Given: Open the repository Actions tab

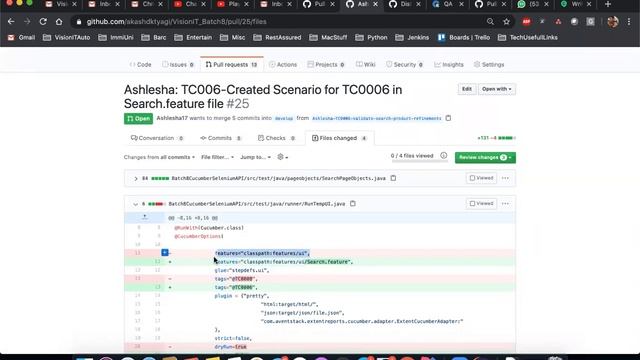Looking at the screenshot, I should coord(283,64).
